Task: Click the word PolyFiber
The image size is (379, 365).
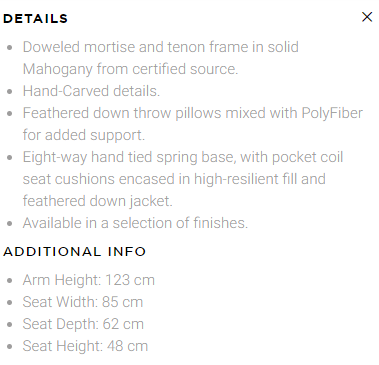Action: pyautogui.click(x=332, y=113)
